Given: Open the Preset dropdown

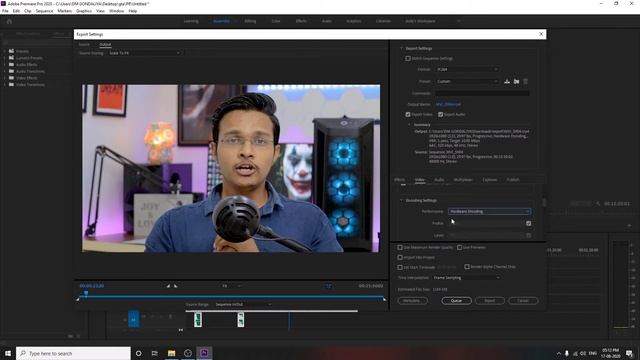Looking at the screenshot, I should coord(467,81).
